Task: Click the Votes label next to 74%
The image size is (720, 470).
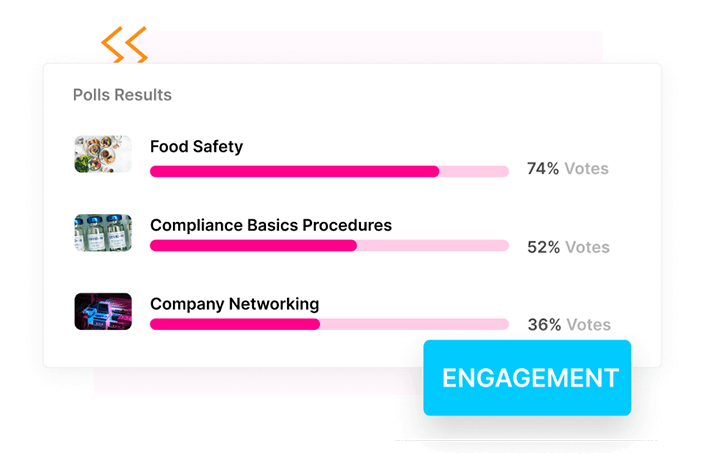Action: tap(586, 169)
